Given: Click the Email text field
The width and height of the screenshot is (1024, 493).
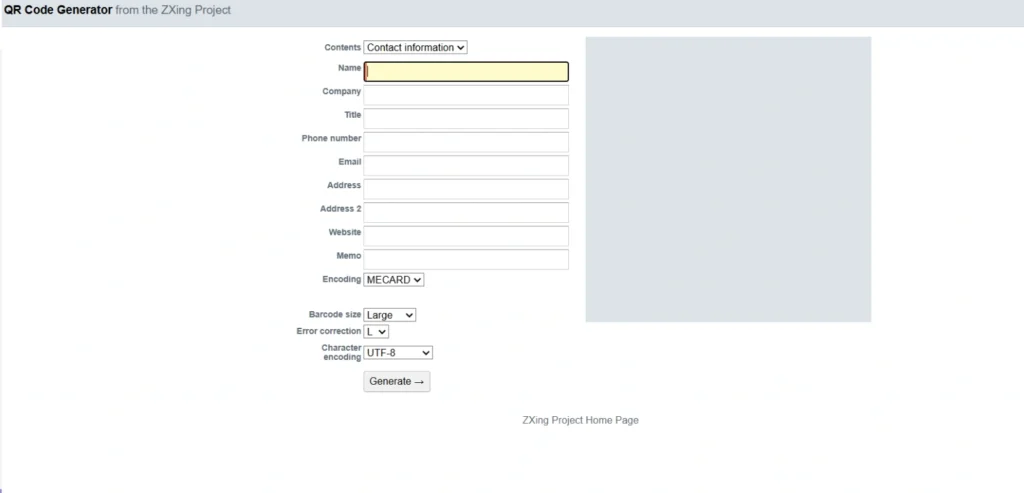Looking at the screenshot, I should coord(466,166).
